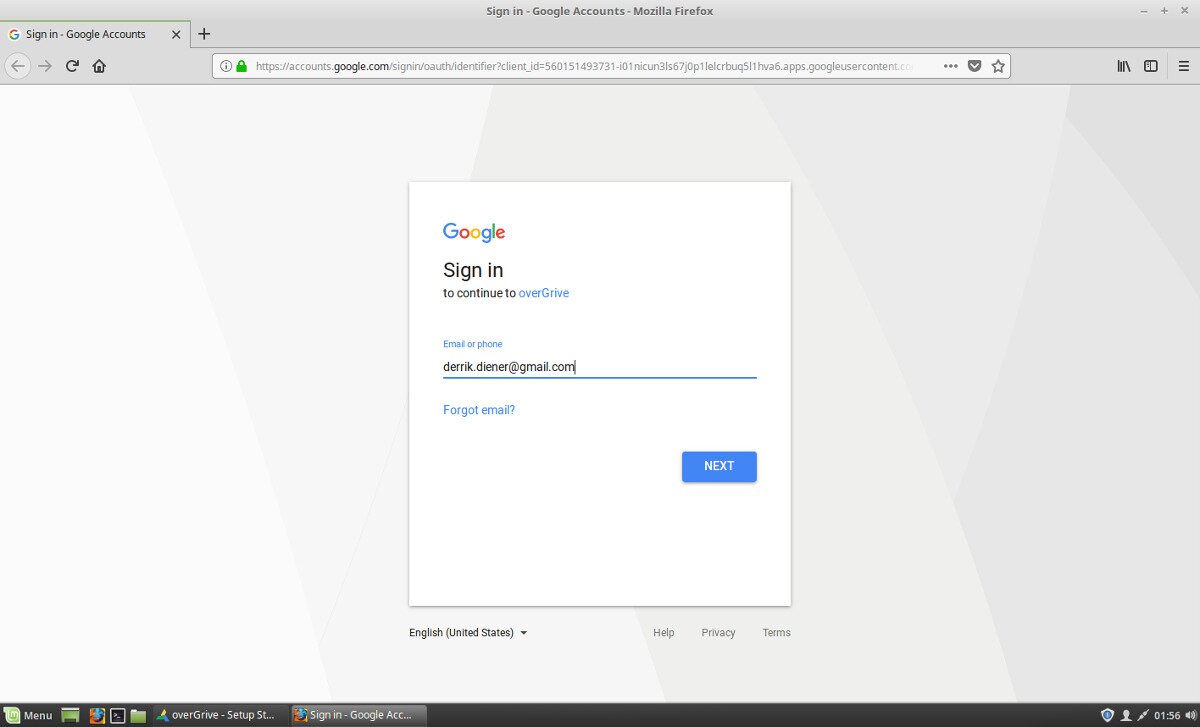Open page actions three-dot menu

point(951,66)
